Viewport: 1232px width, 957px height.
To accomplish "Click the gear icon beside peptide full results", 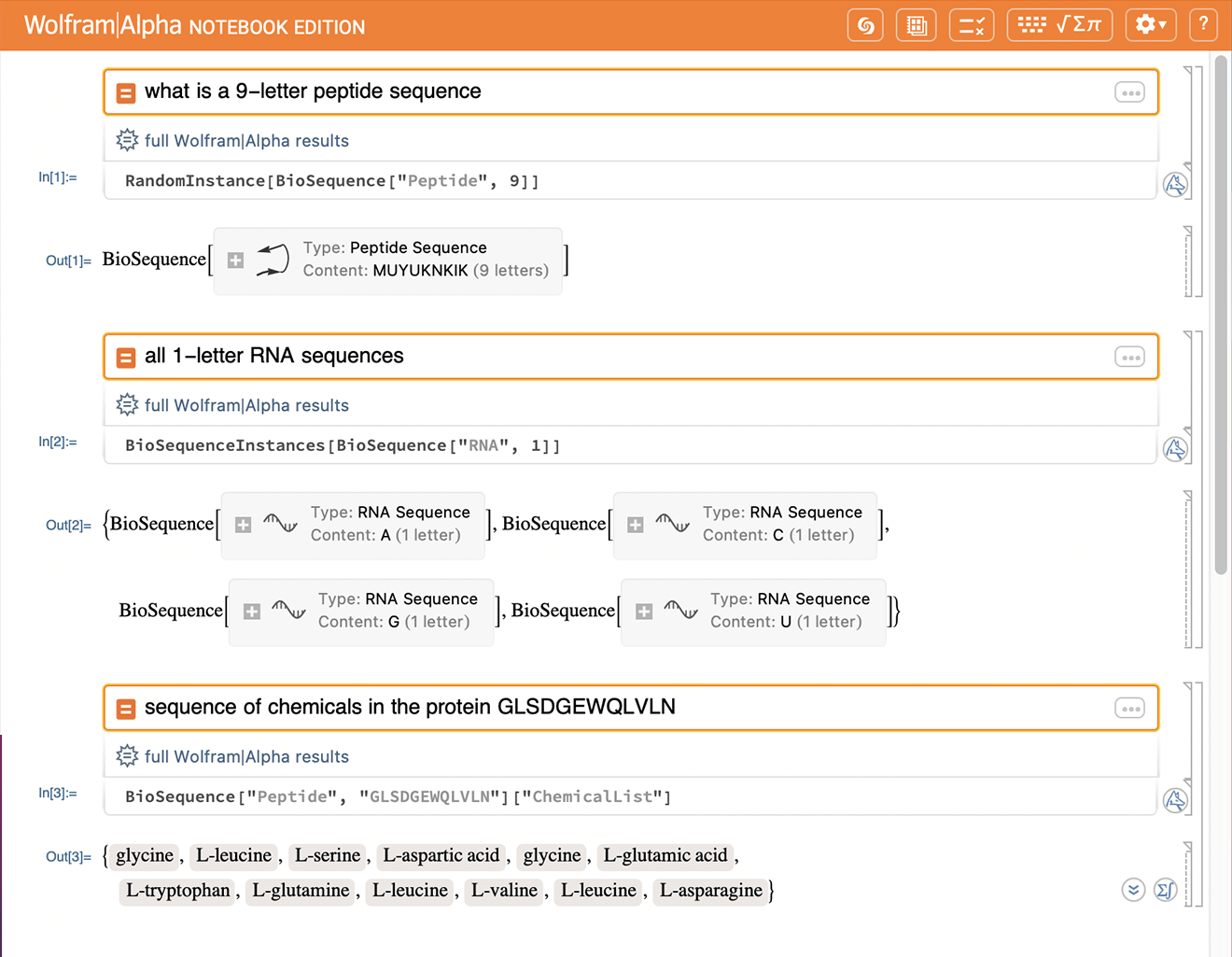I will tap(127, 140).
